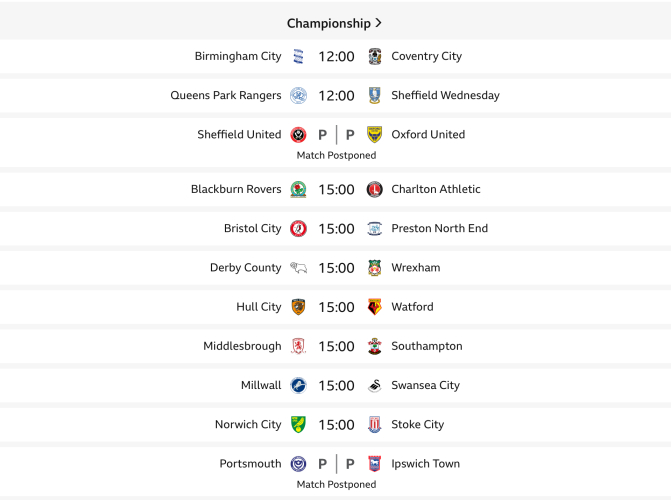Open the Middlesbrough v Southampton 15:00 time
Image resolution: width=671 pixels, height=500 pixels.
click(x=336, y=347)
